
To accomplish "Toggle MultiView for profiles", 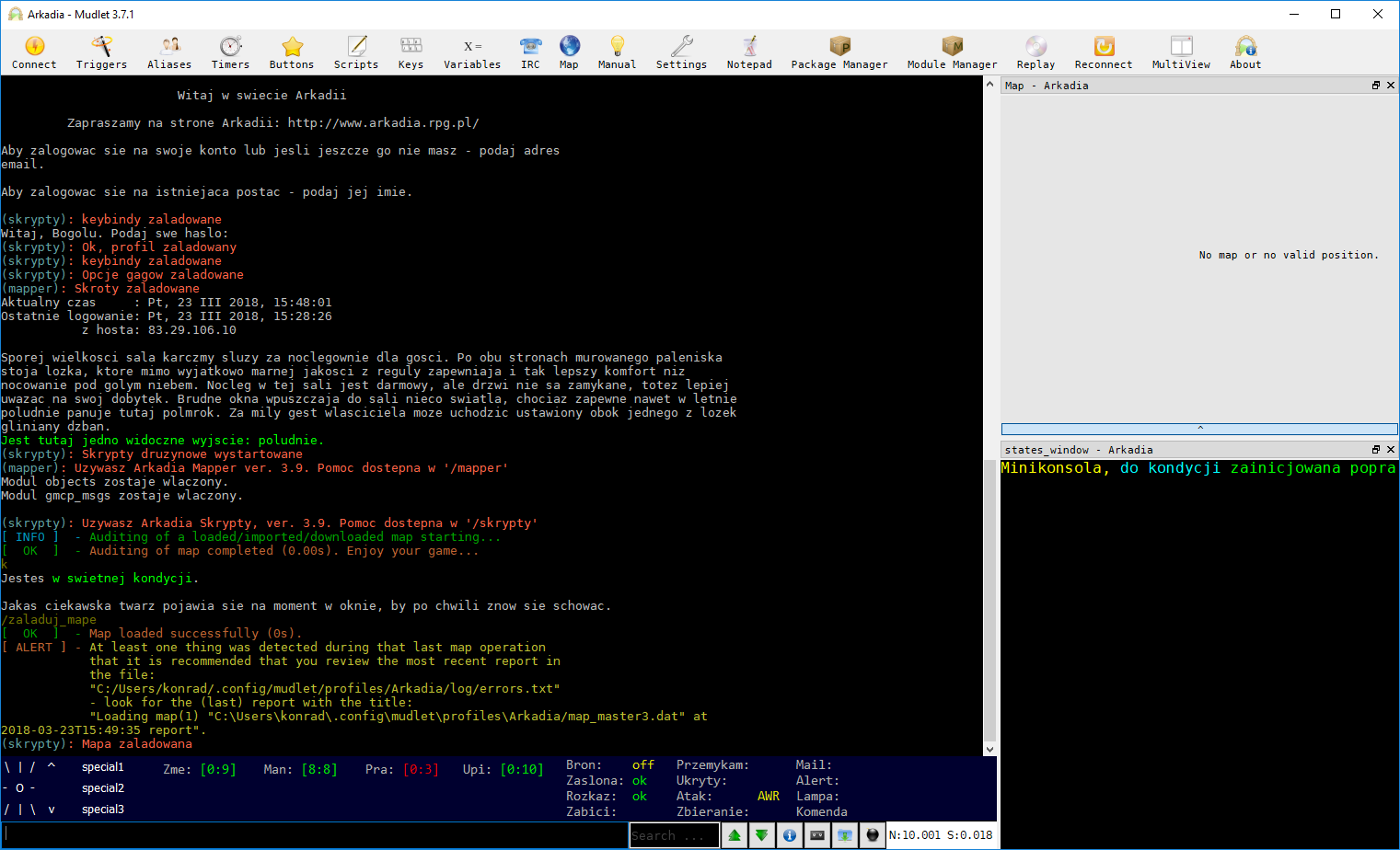I will (x=1181, y=52).
